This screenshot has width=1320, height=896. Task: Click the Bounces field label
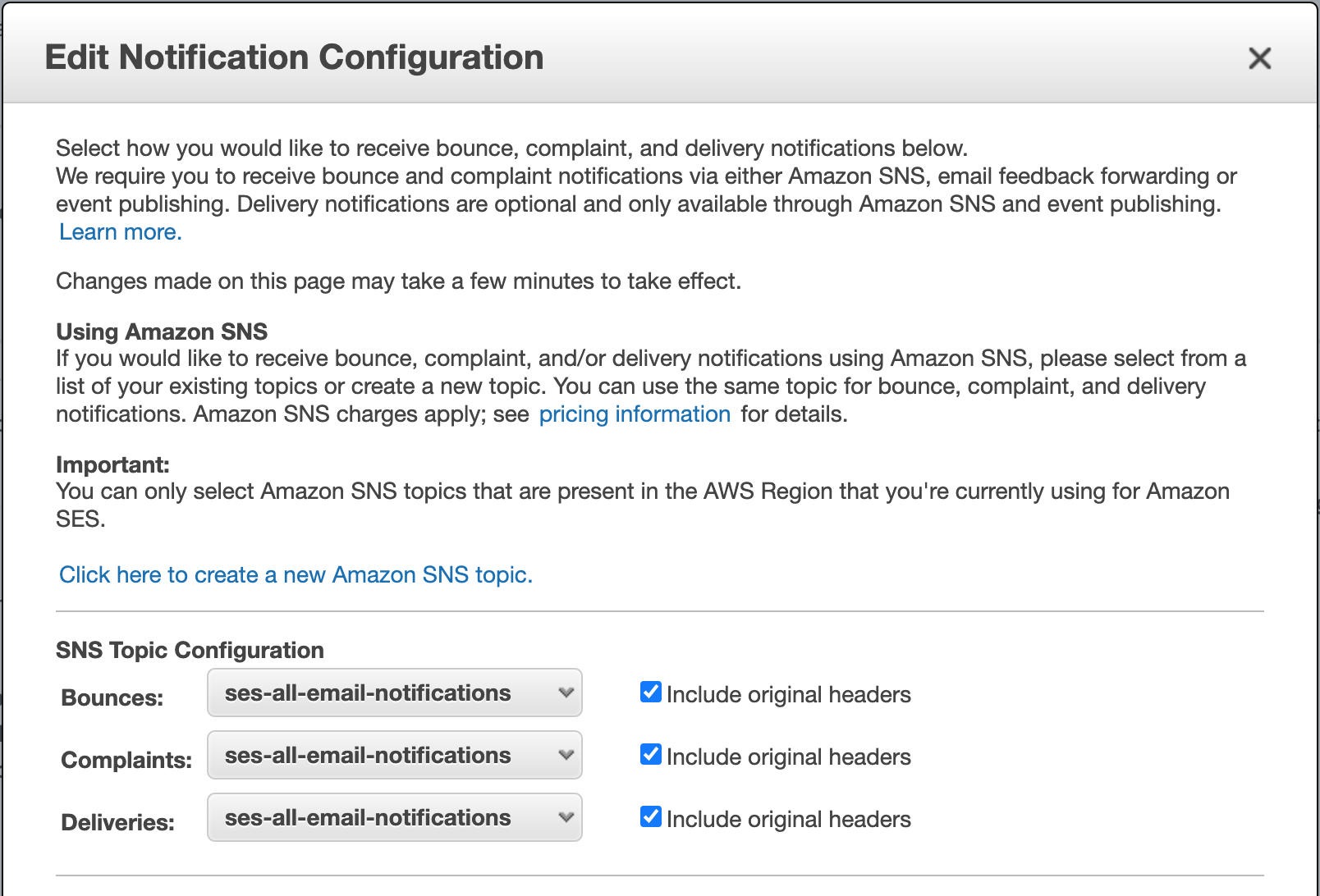[112, 698]
